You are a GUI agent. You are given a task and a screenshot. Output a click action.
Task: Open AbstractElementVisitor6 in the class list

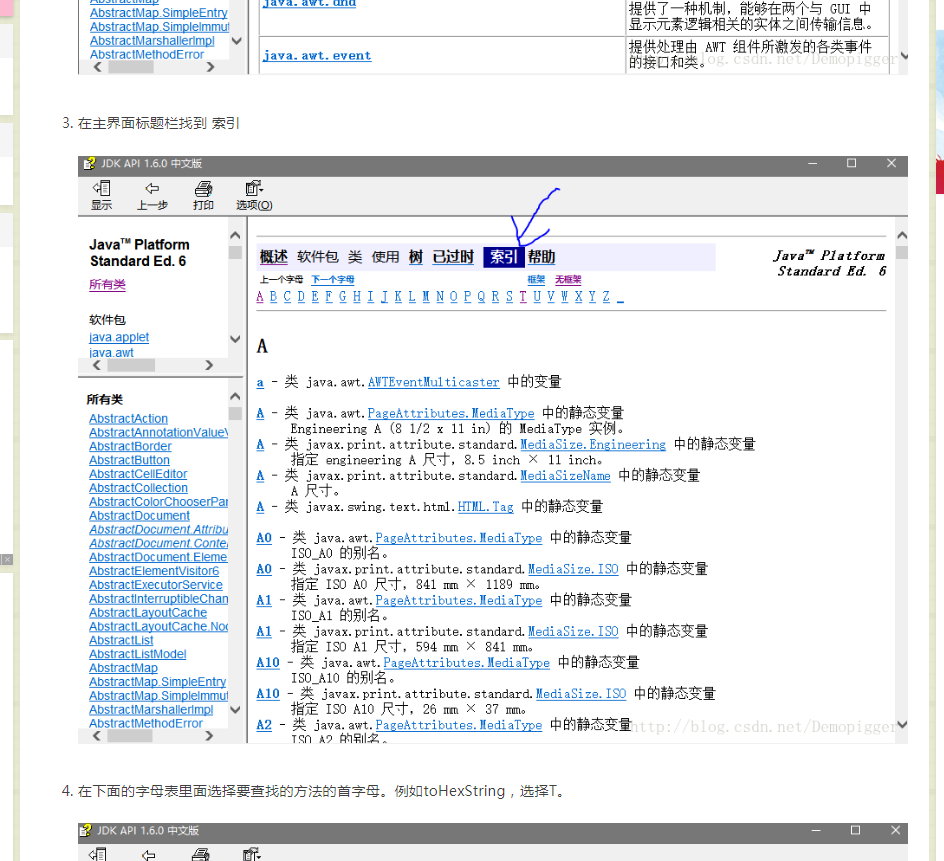pyautogui.click(x=154, y=571)
